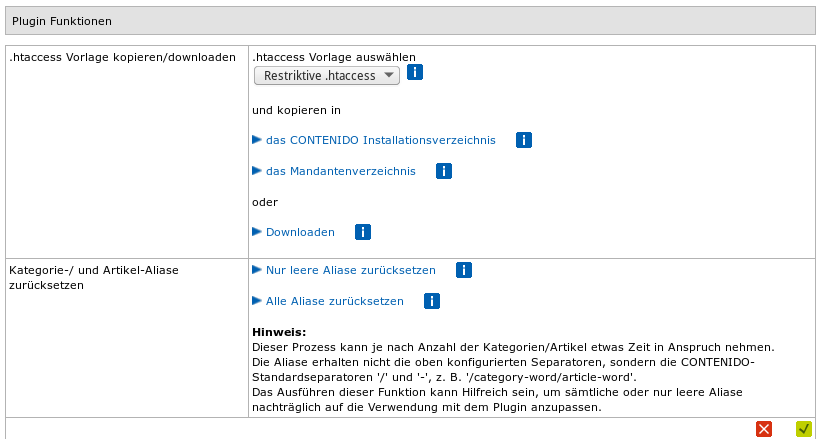Click Alle Aliase zurücksetzen link
The width and height of the screenshot is (821, 439).
[x=334, y=301]
